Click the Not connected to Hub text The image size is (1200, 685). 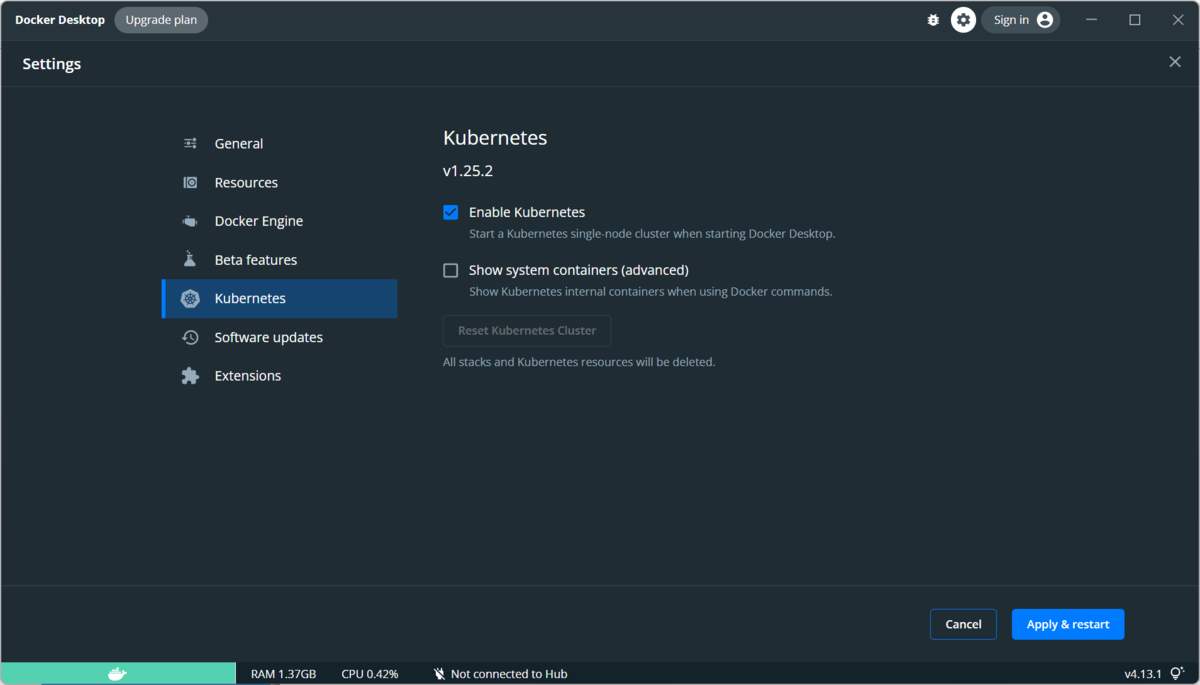point(509,674)
